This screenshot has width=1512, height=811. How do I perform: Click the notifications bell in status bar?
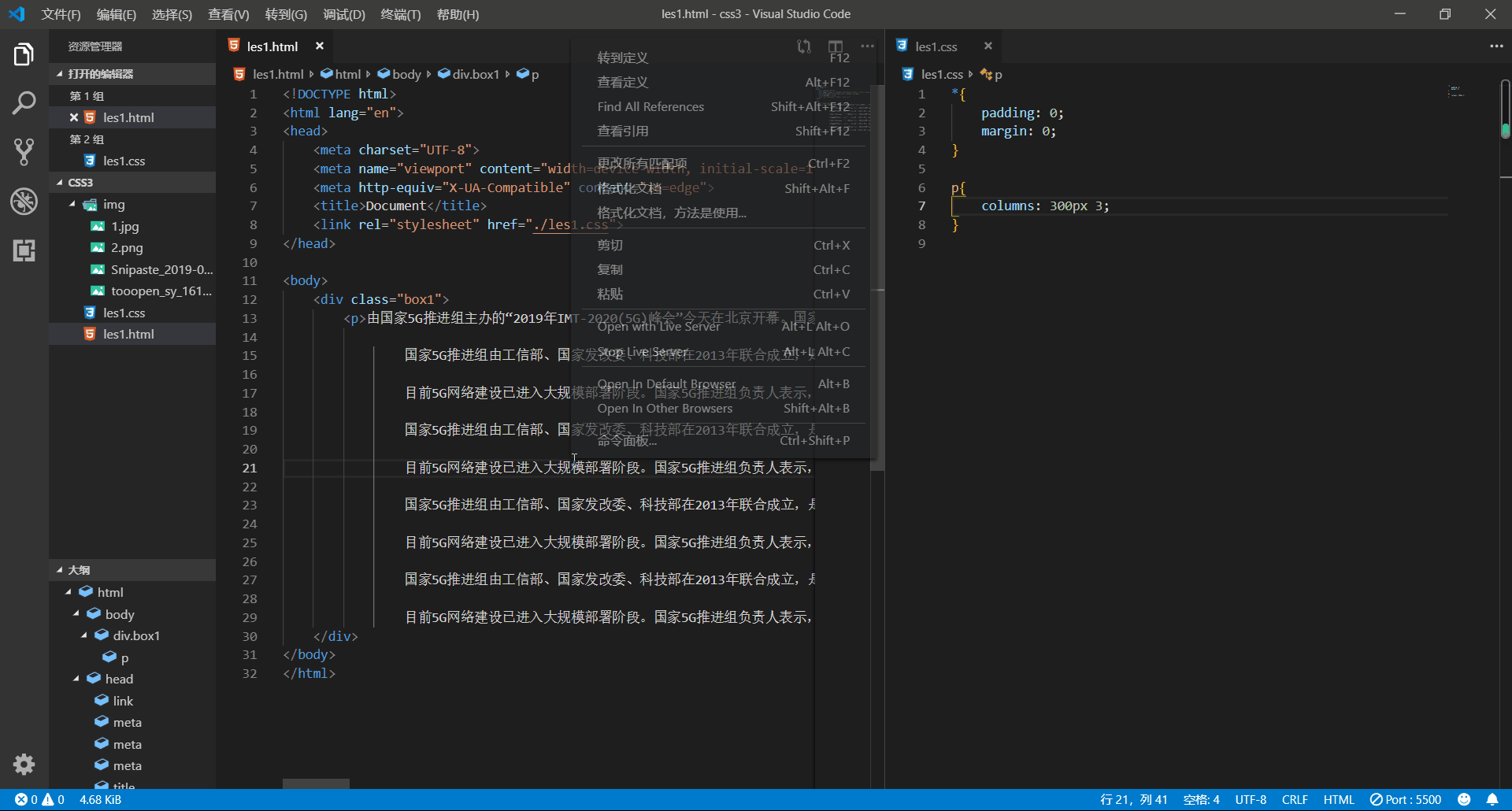point(1492,799)
